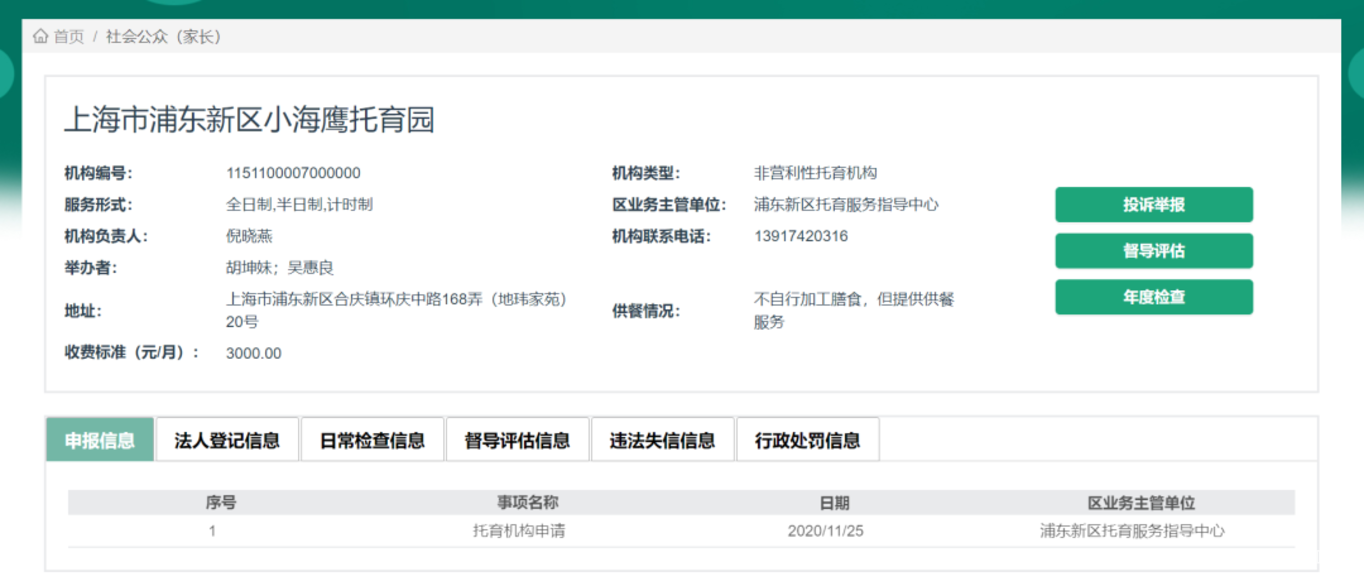Switch to the 申报信息 tab
1364x586 pixels.
(x=100, y=440)
